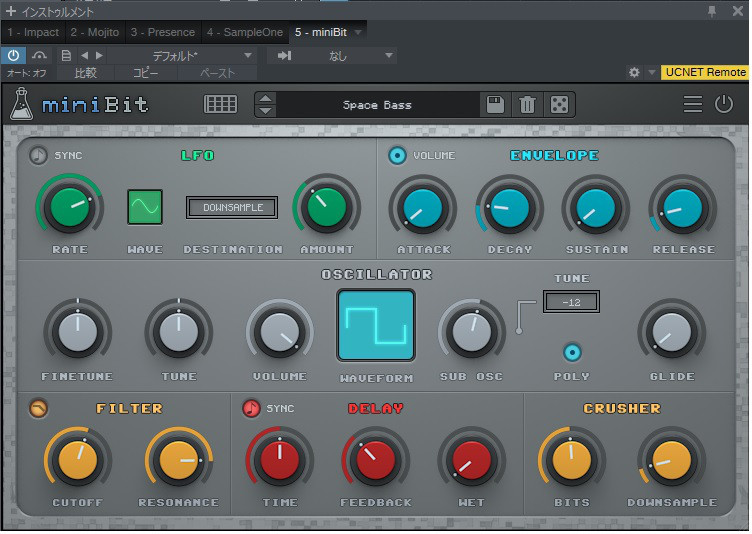Open the sub osc TUNE -12 box
Image resolution: width=752 pixels, height=534 pixels.
tap(571, 302)
